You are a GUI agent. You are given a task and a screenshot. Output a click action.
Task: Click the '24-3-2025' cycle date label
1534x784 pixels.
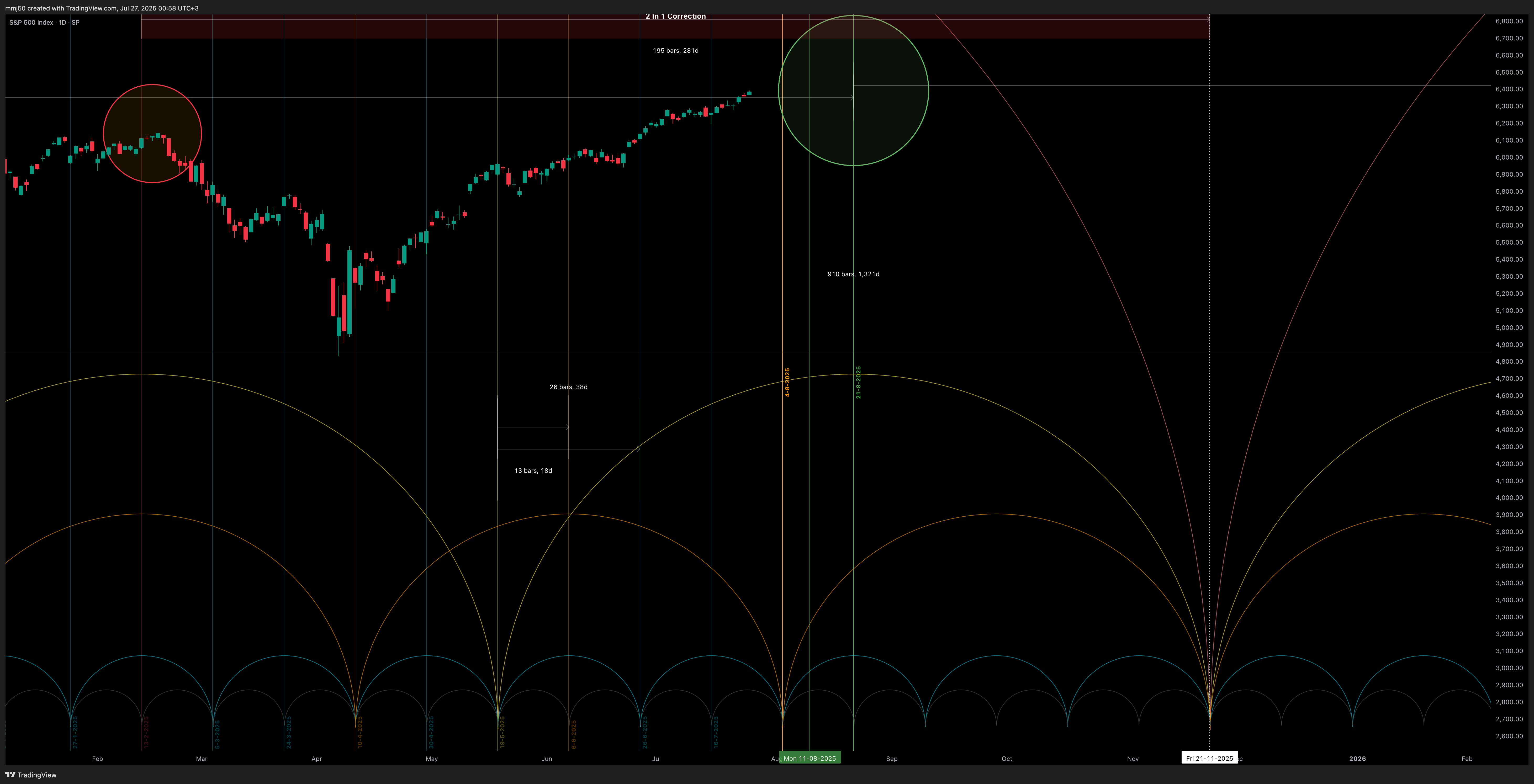coord(289,732)
